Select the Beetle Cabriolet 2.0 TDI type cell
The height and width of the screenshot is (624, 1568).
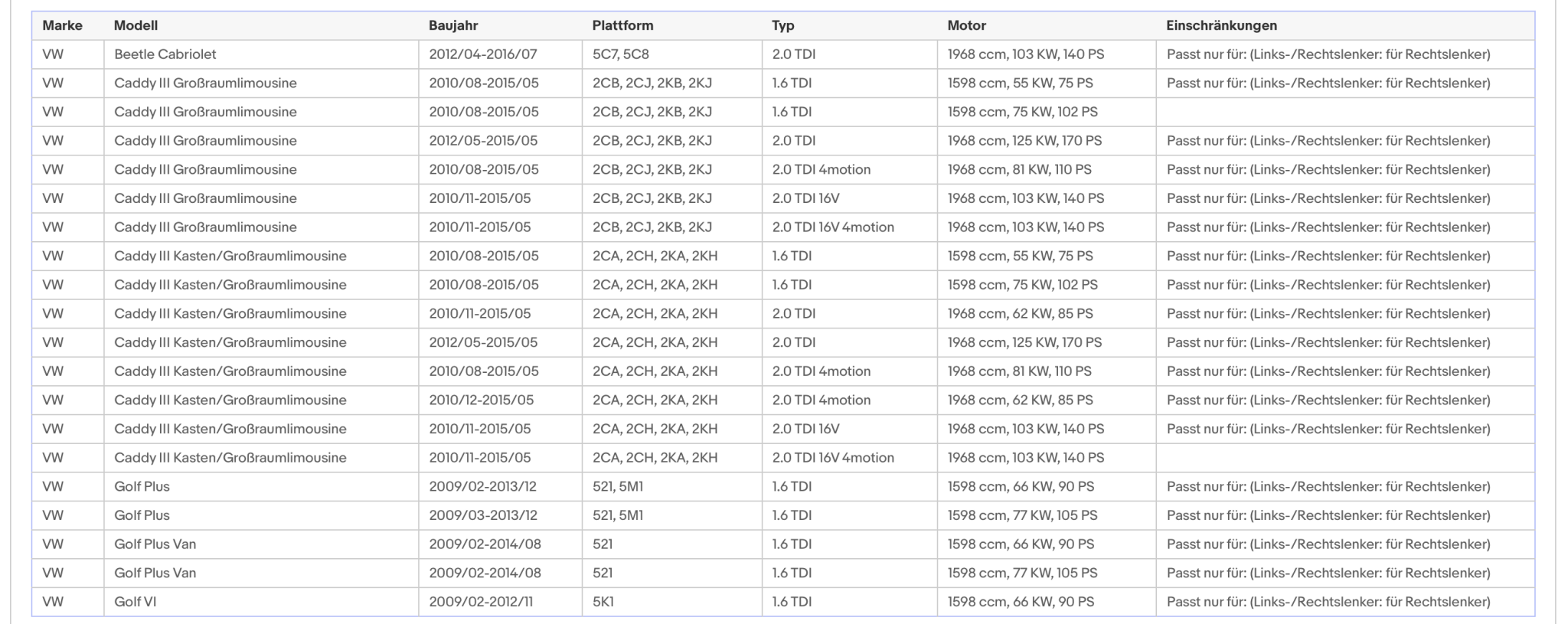pos(849,54)
